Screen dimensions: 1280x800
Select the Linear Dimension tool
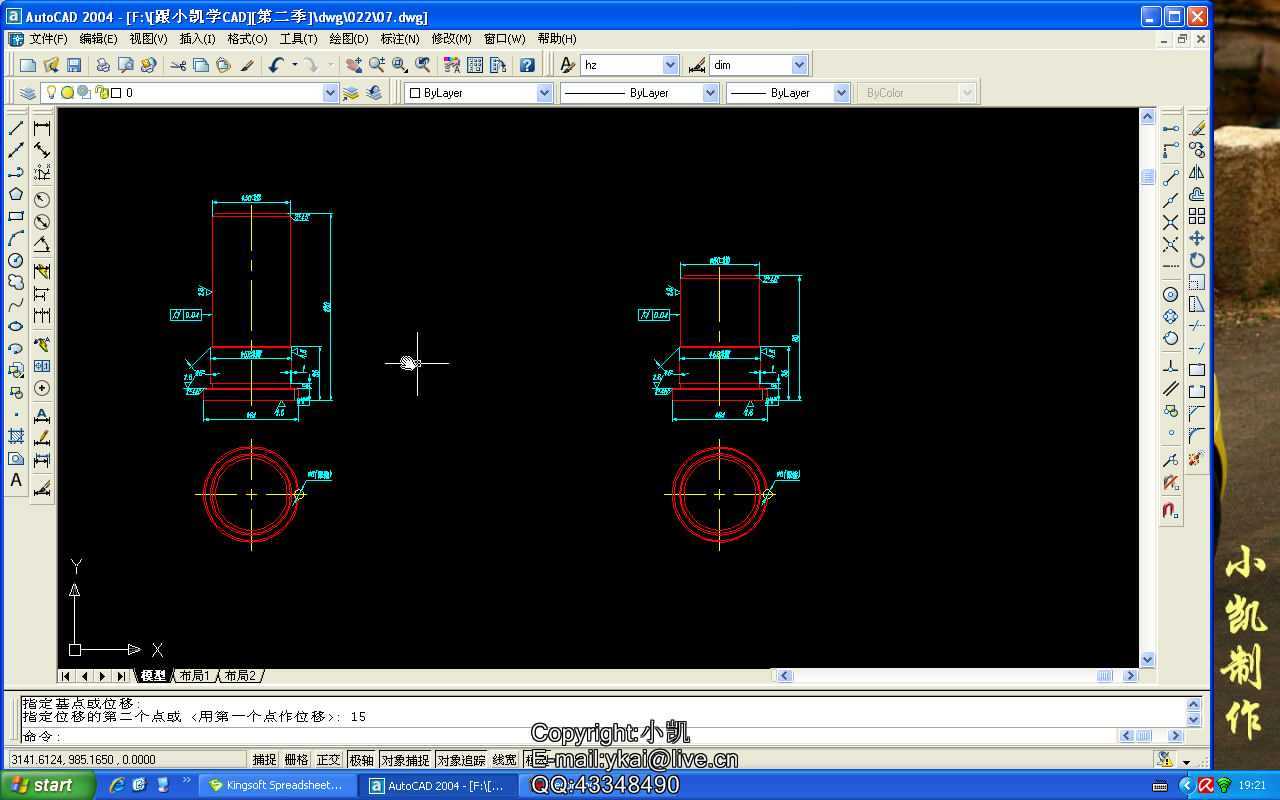click(42, 128)
